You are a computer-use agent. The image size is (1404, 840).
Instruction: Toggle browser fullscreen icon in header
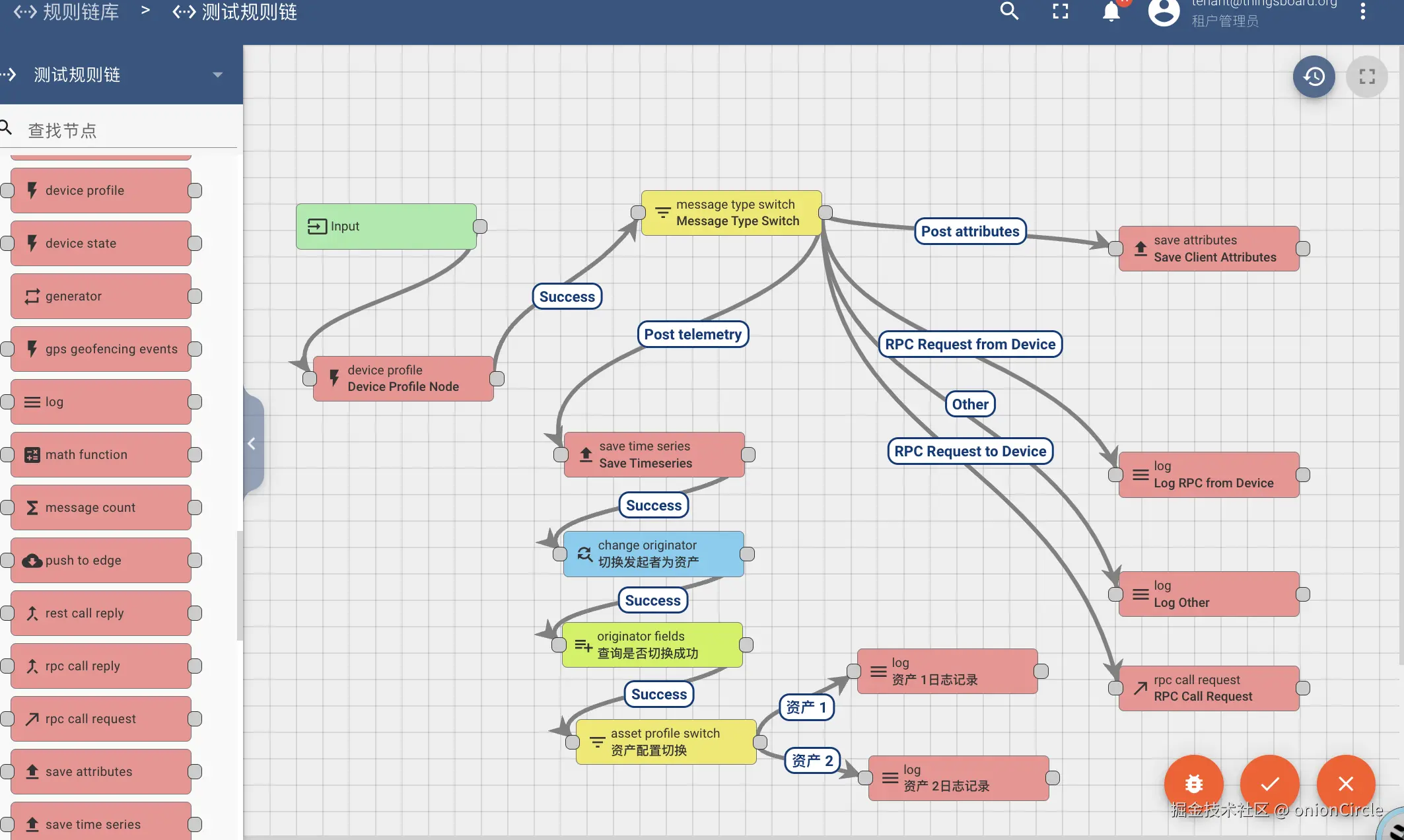click(1060, 11)
